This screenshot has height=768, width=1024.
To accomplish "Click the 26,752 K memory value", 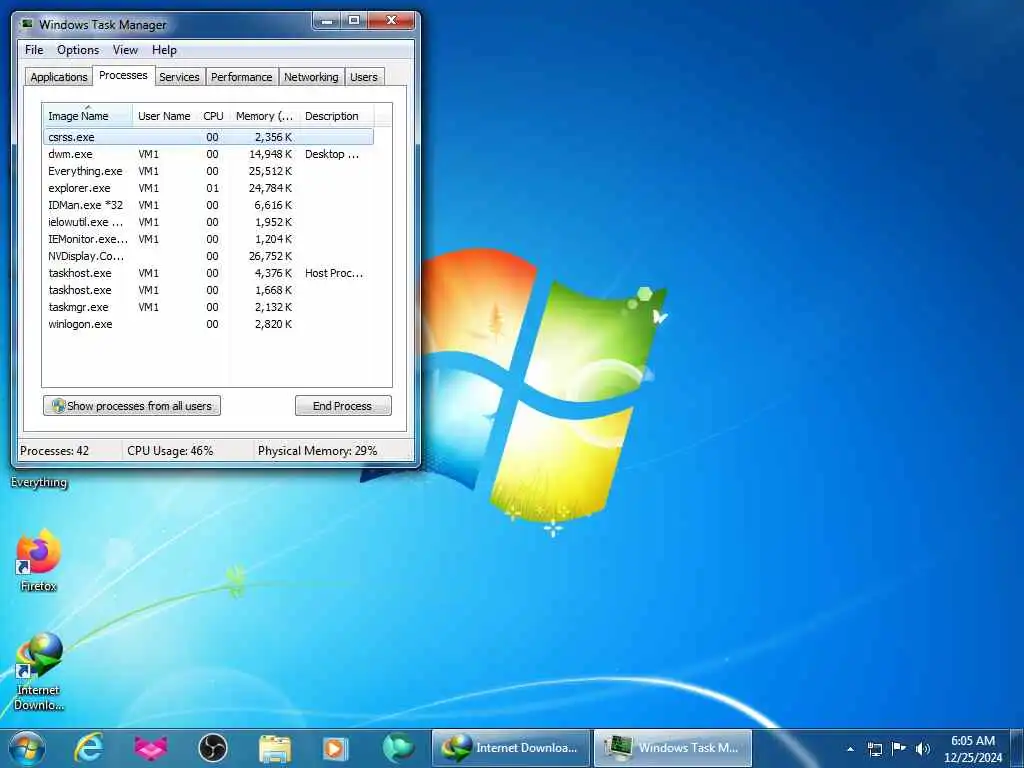I will (x=270, y=256).
